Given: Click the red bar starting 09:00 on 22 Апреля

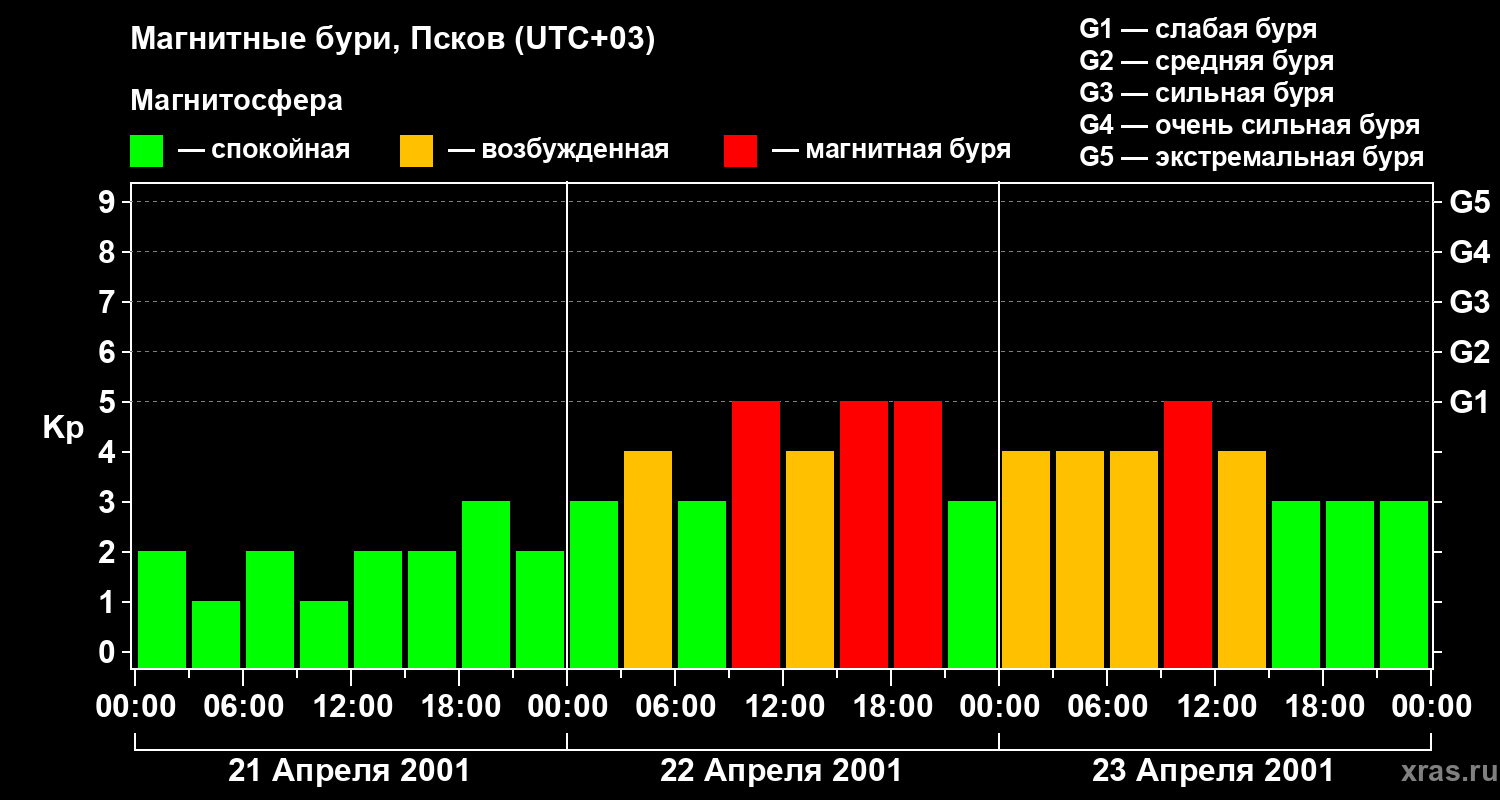Looking at the screenshot, I should click(x=756, y=534).
